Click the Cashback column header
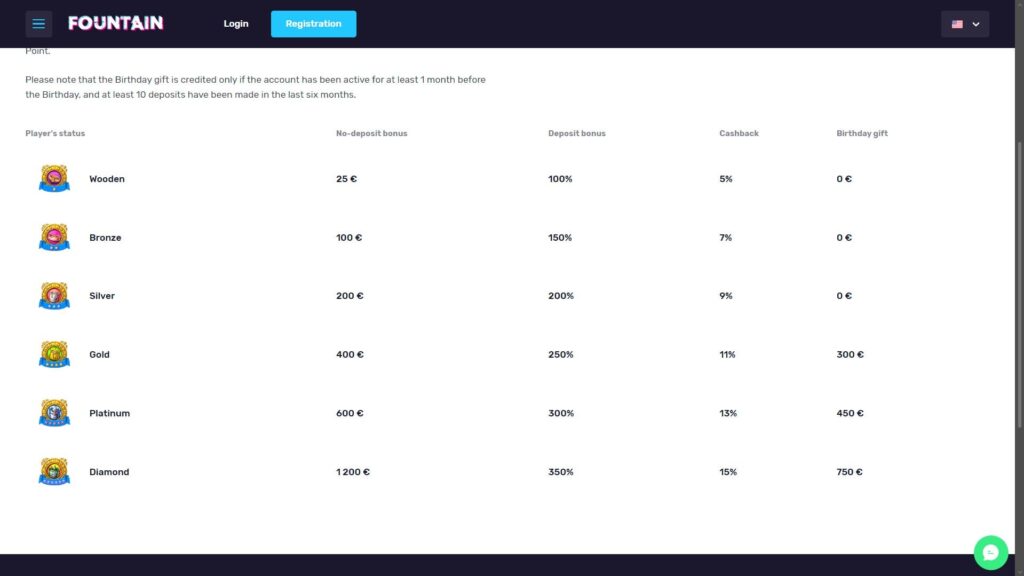The height and width of the screenshot is (576, 1024). click(x=738, y=133)
